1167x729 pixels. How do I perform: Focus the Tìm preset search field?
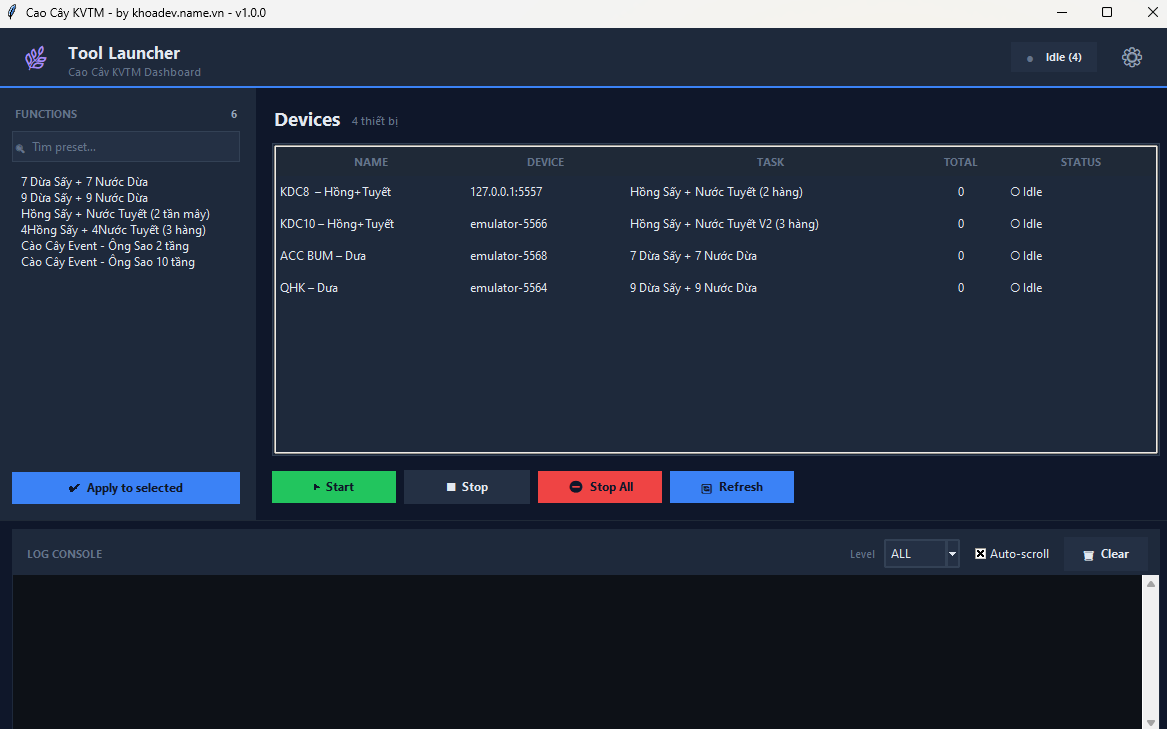(126, 147)
